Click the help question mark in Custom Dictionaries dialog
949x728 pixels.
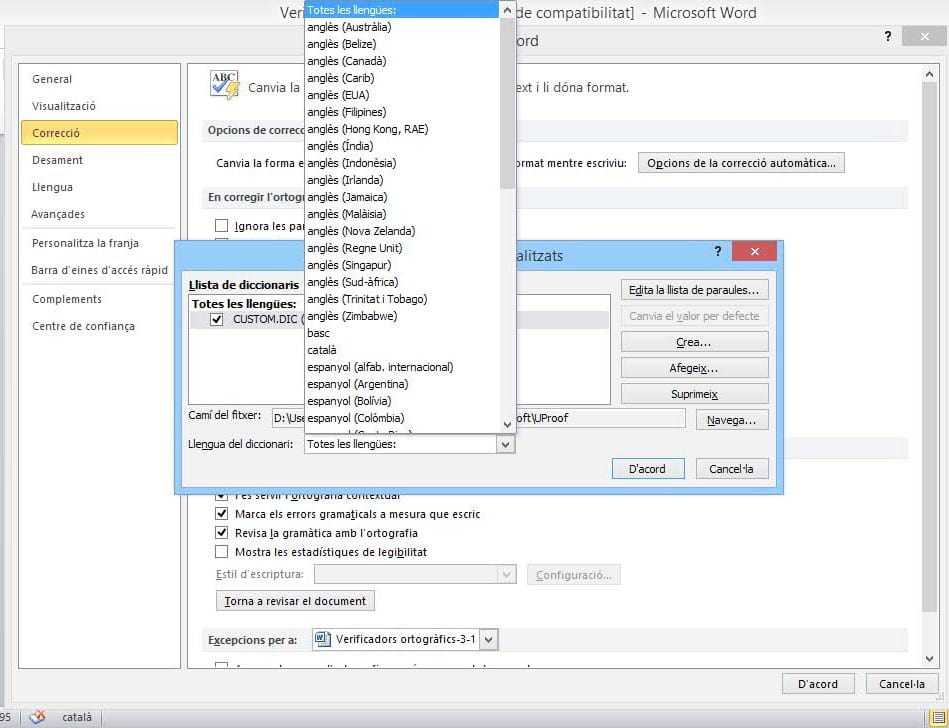718,251
